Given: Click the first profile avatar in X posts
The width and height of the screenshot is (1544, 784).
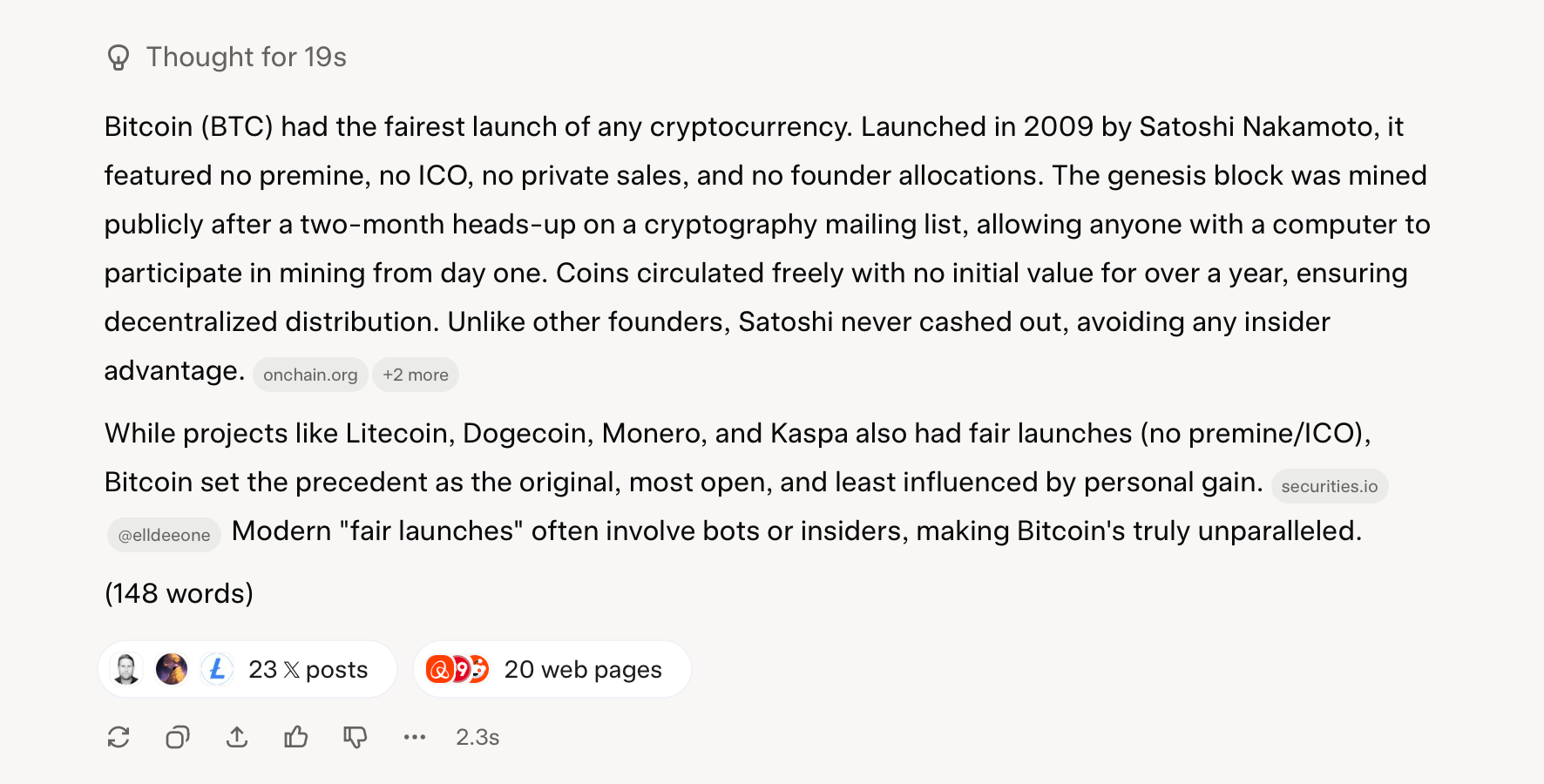Looking at the screenshot, I should pos(127,669).
